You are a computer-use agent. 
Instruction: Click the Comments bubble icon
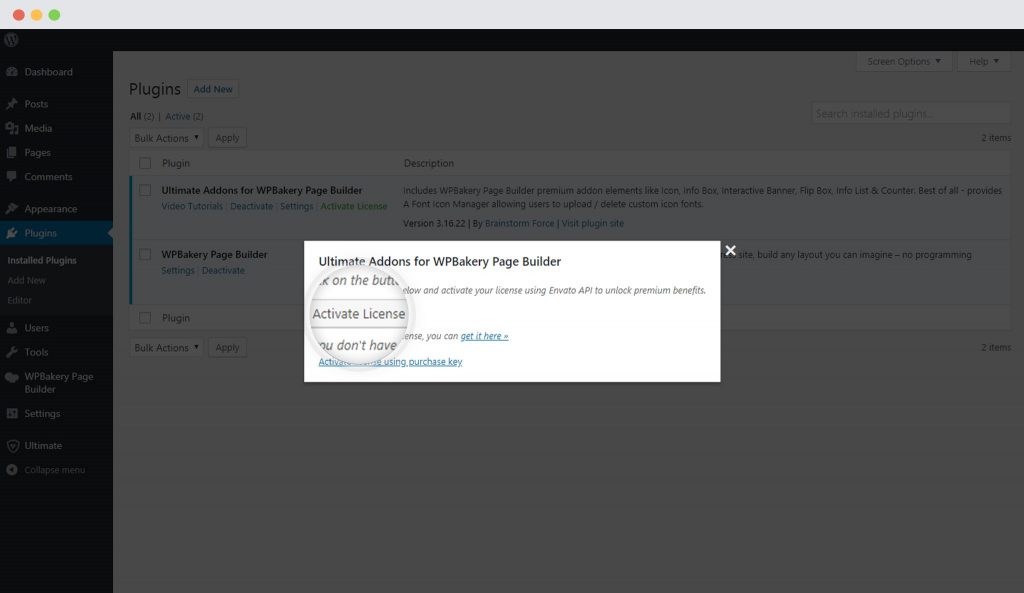coord(12,176)
